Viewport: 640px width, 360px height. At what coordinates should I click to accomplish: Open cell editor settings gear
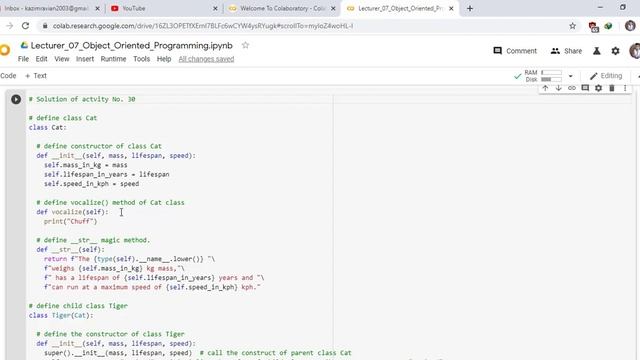tap(598, 88)
